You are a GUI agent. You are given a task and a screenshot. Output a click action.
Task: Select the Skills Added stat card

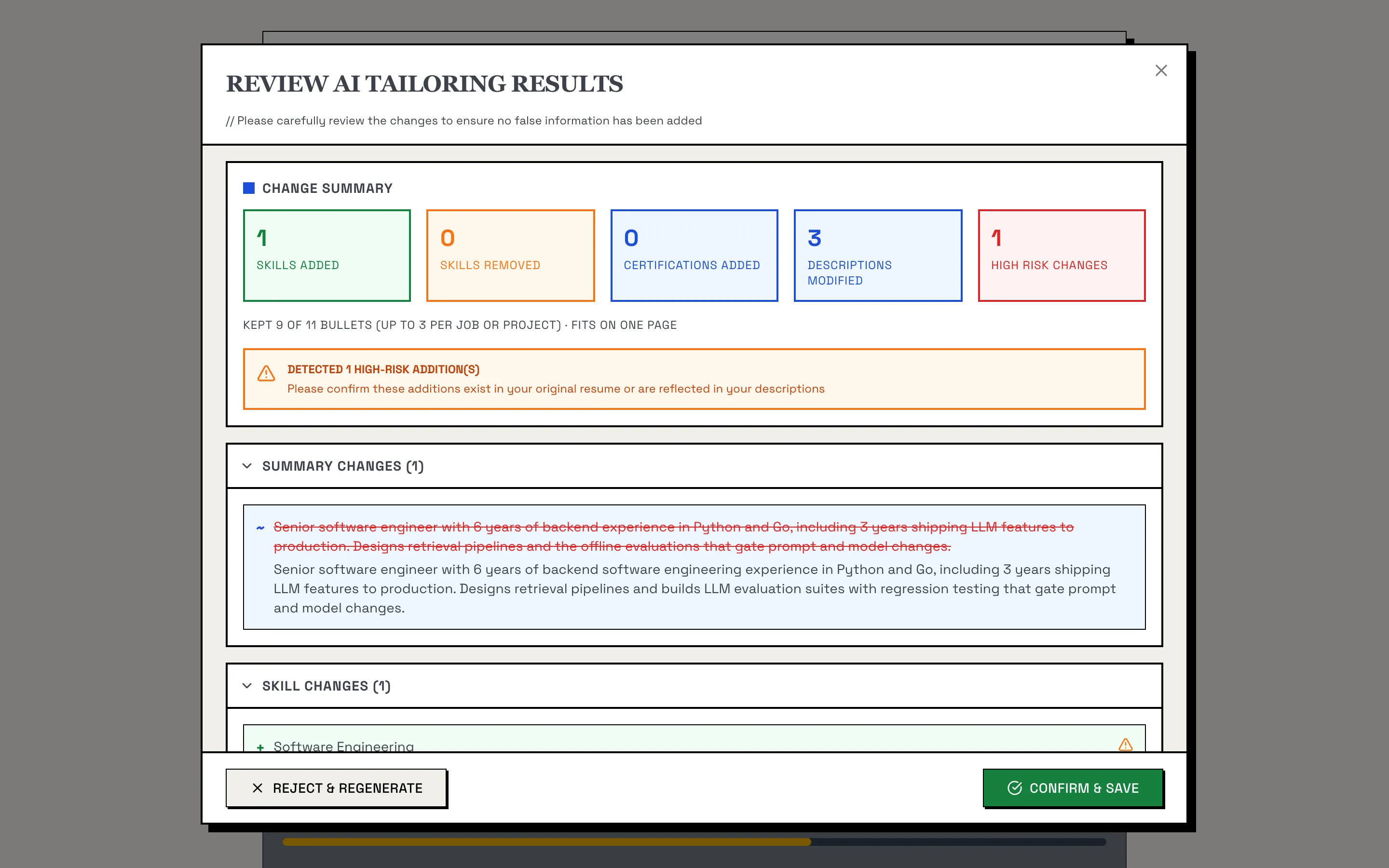click(327, 256)
